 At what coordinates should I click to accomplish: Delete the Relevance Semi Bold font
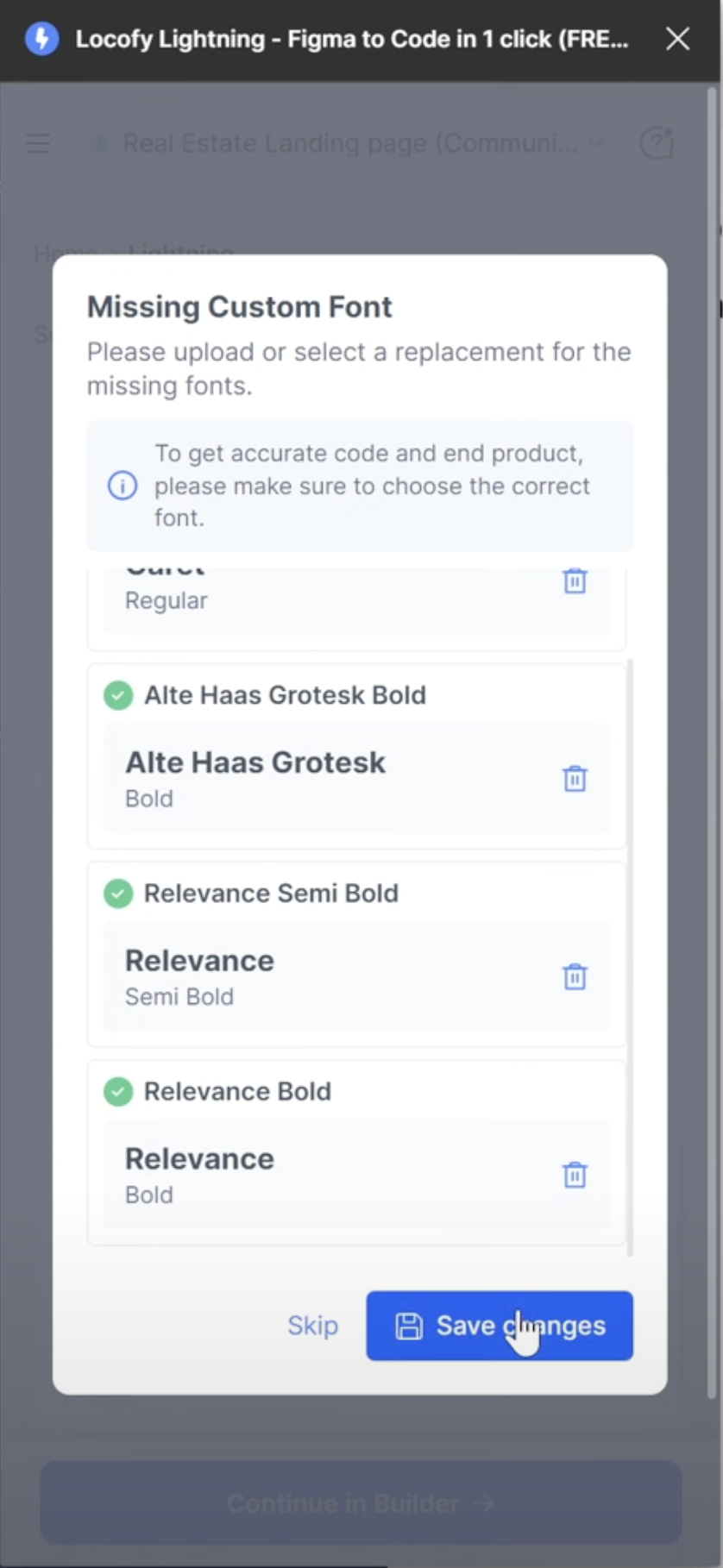click(x=575, y=976)
